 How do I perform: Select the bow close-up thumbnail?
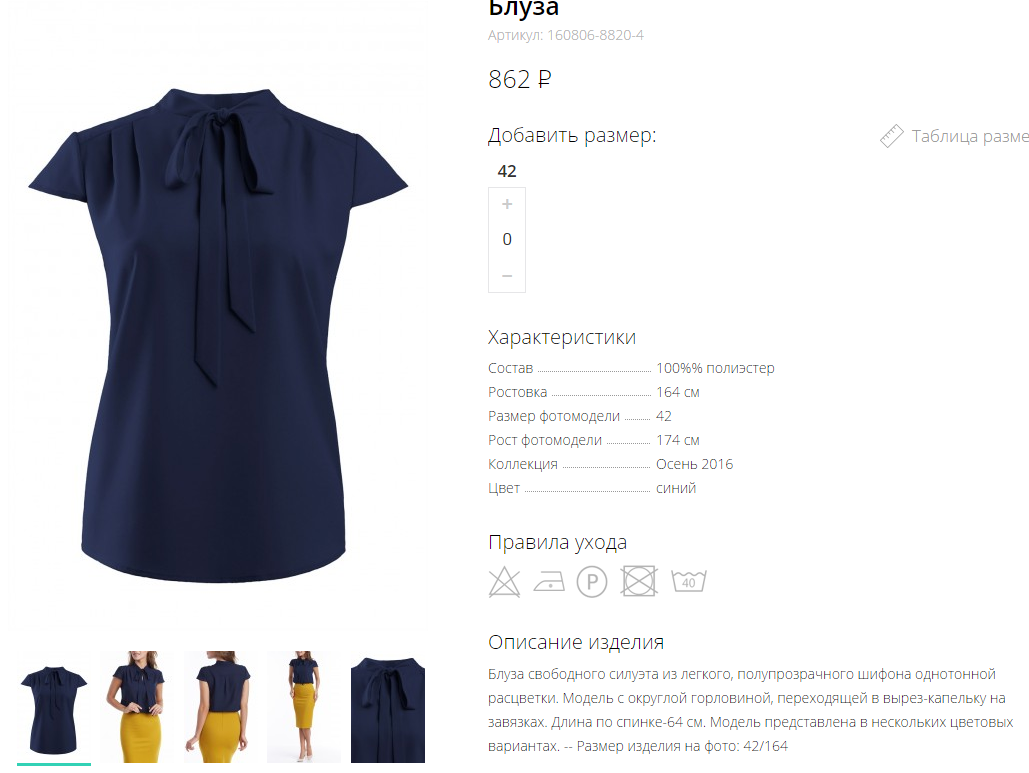point(388,707)
